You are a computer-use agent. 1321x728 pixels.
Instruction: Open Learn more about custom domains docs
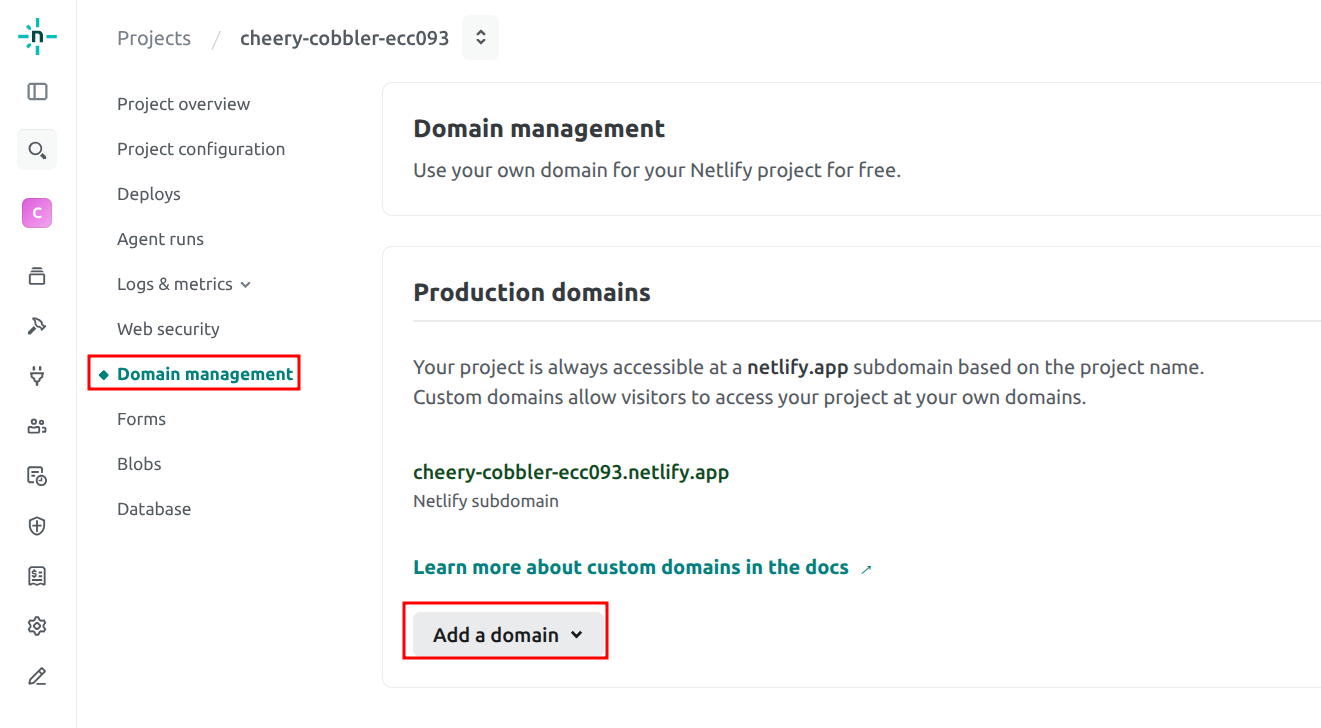[631, 567]
